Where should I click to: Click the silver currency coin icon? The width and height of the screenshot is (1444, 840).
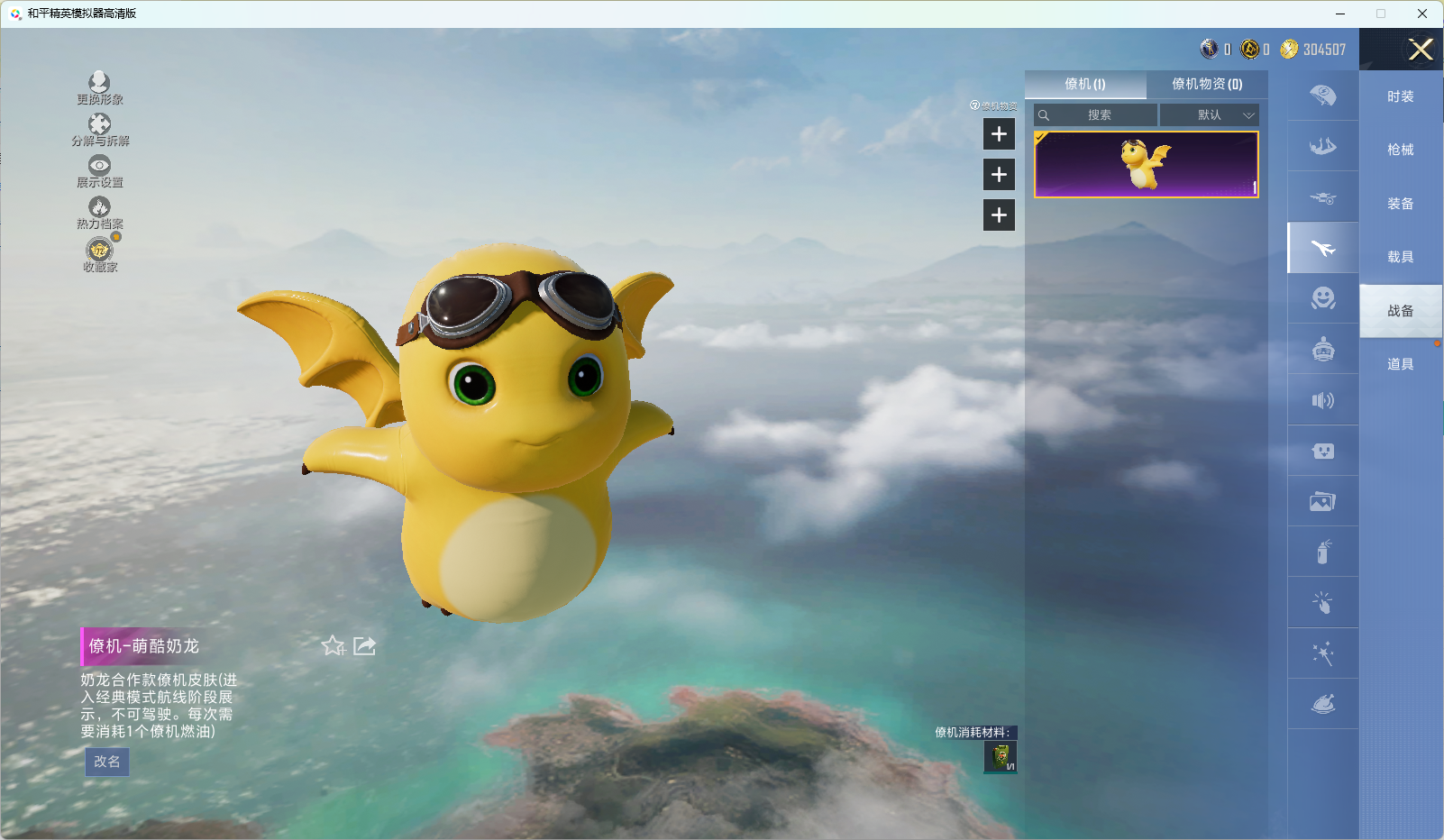coord(1209,49)
